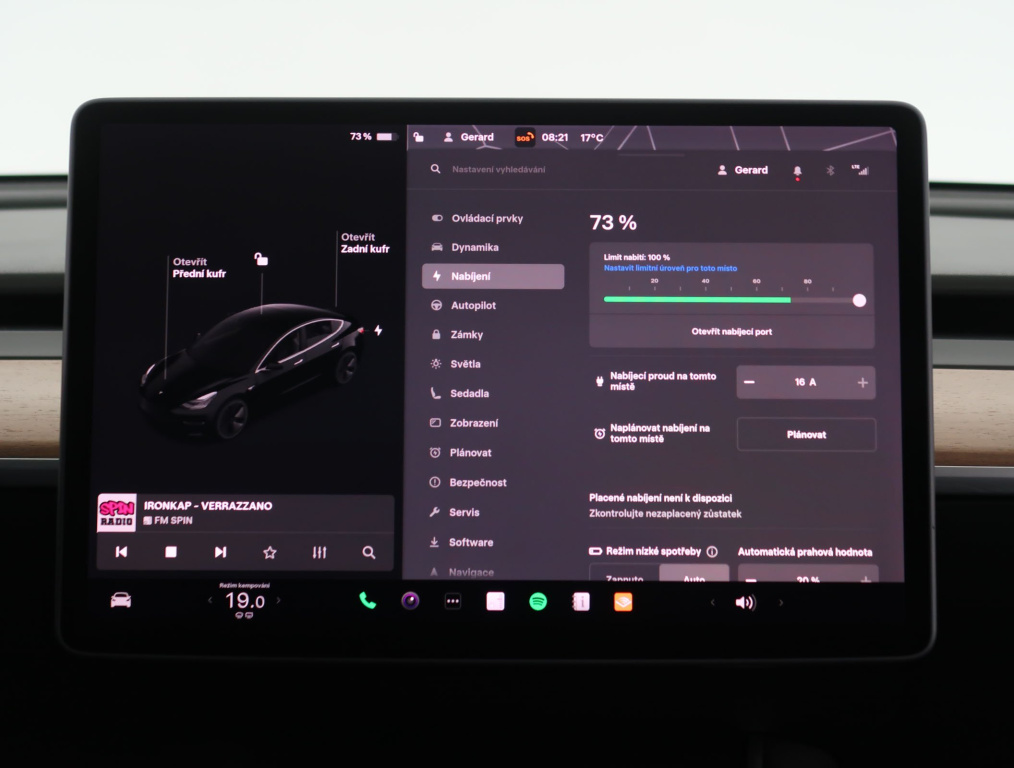Unlock the car using the lock icon above the car image
1014x768 pixels.
[261, 259]
